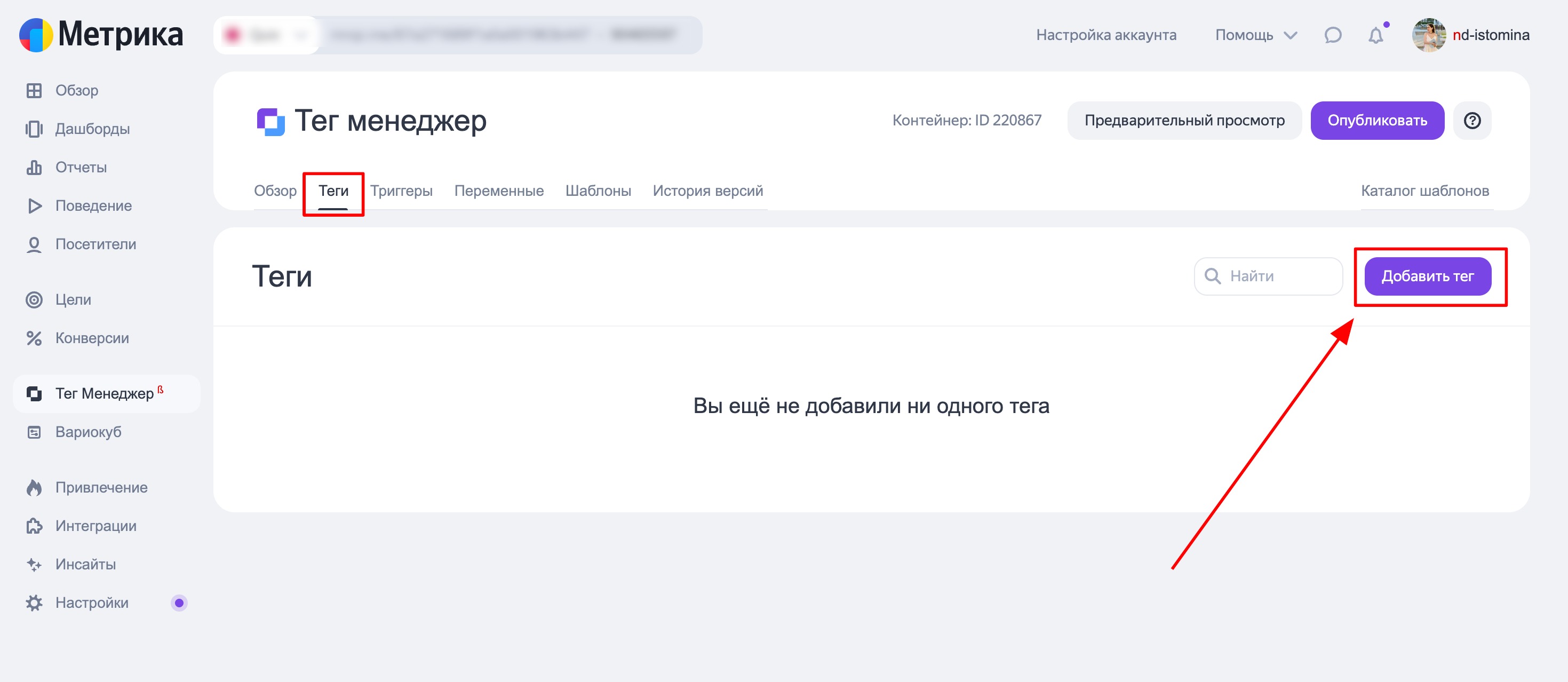Switch to the Обзор tab in Тег менеджер
The height and width of the screenshot is (682, 1568).
coord(275,191)
